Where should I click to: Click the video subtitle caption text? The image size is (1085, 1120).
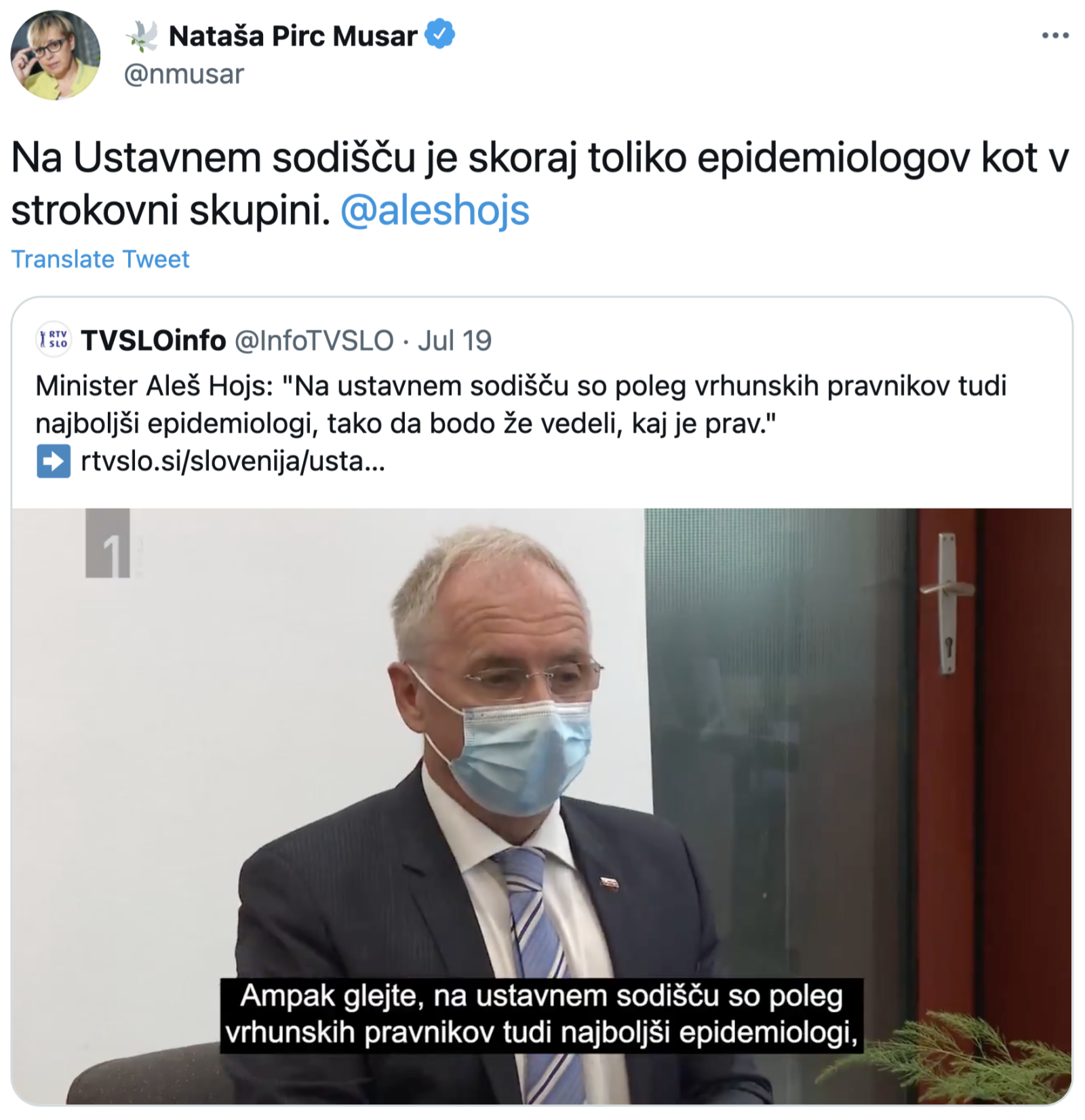tap(542, 1015)
